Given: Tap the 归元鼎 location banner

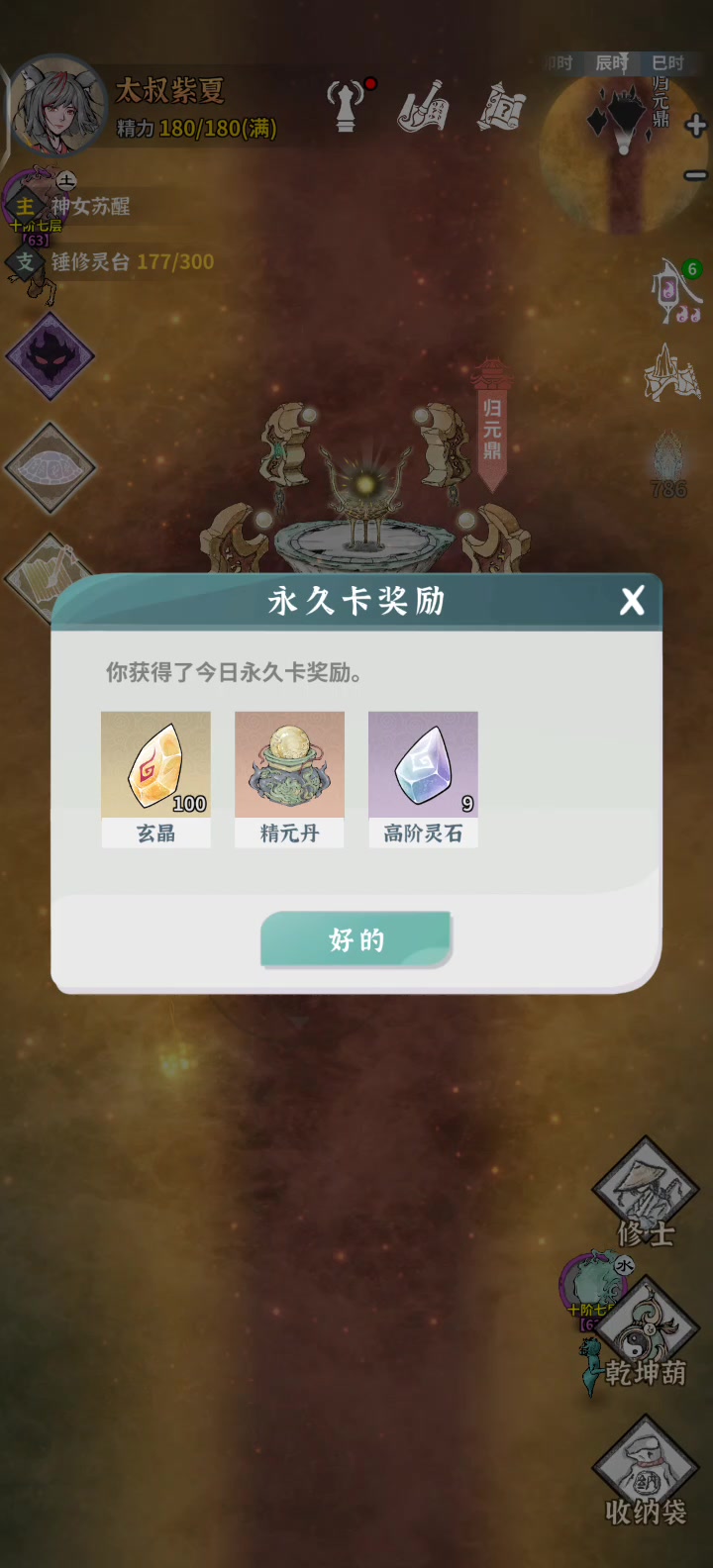Looking at the screenshot, I should 492,427.
